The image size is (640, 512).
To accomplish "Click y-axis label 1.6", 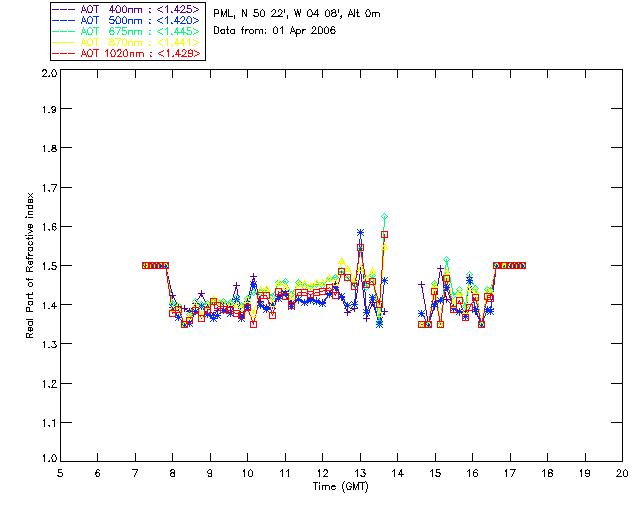I will click(49, 227).
